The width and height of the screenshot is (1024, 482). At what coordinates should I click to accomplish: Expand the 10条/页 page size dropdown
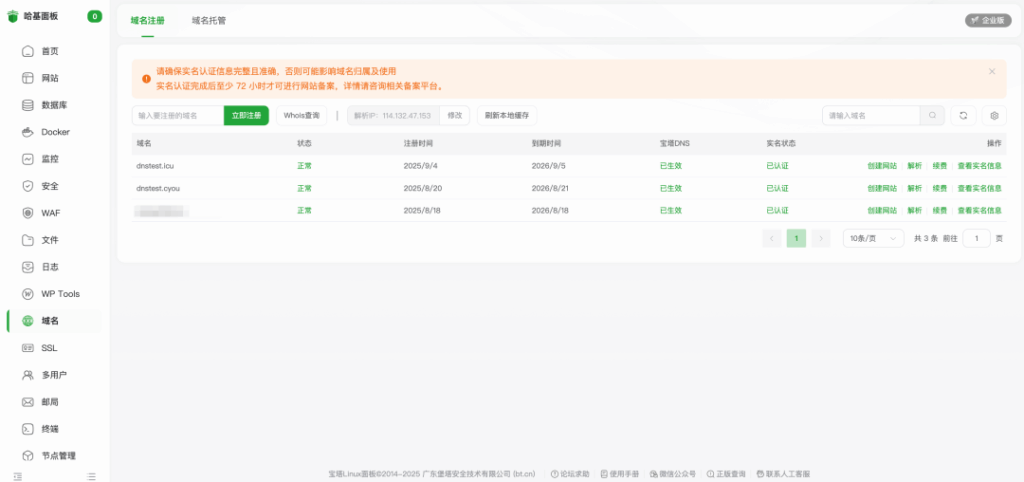[x=873, y=238]
